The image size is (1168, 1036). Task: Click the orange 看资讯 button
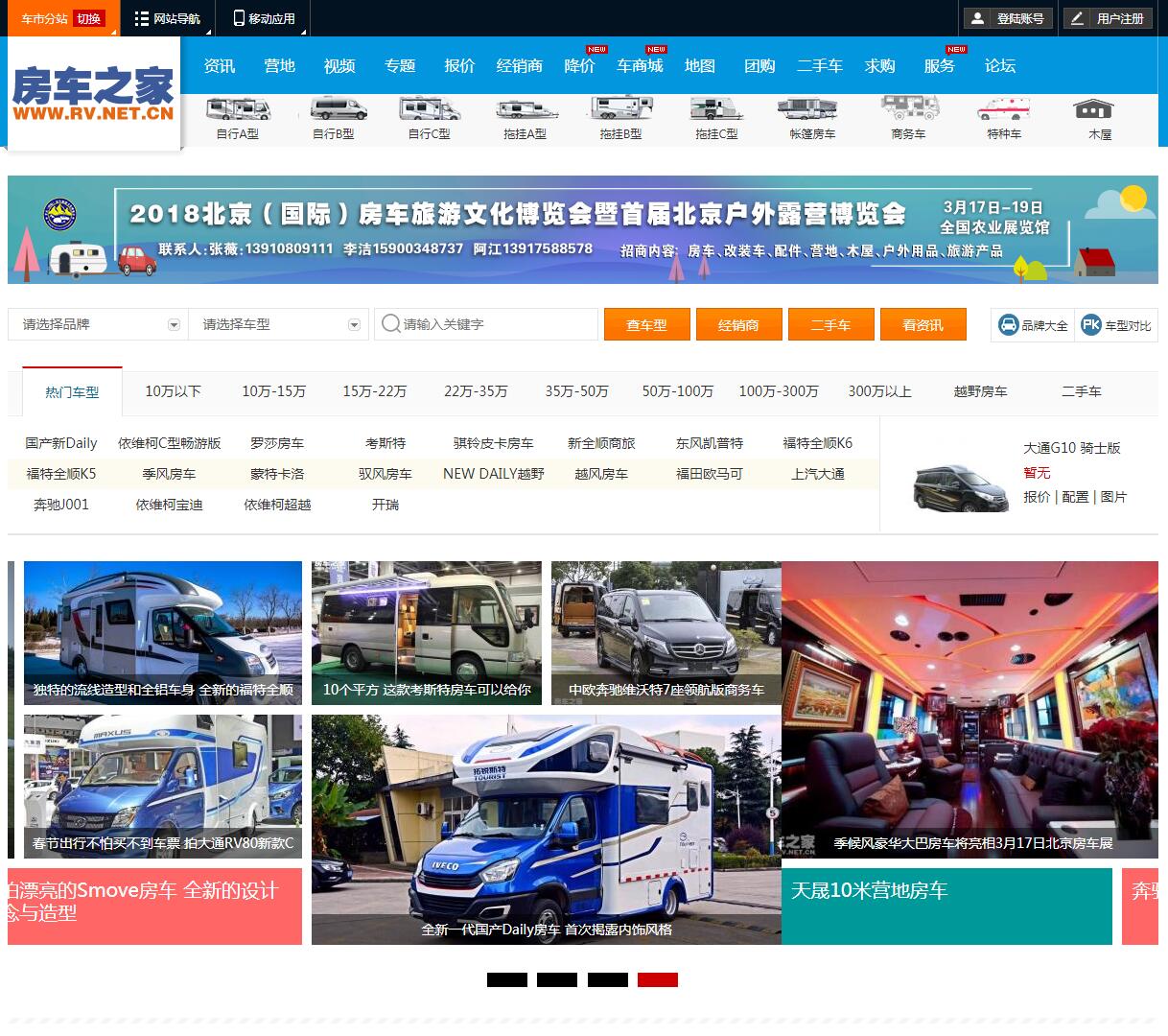(923, 325)
